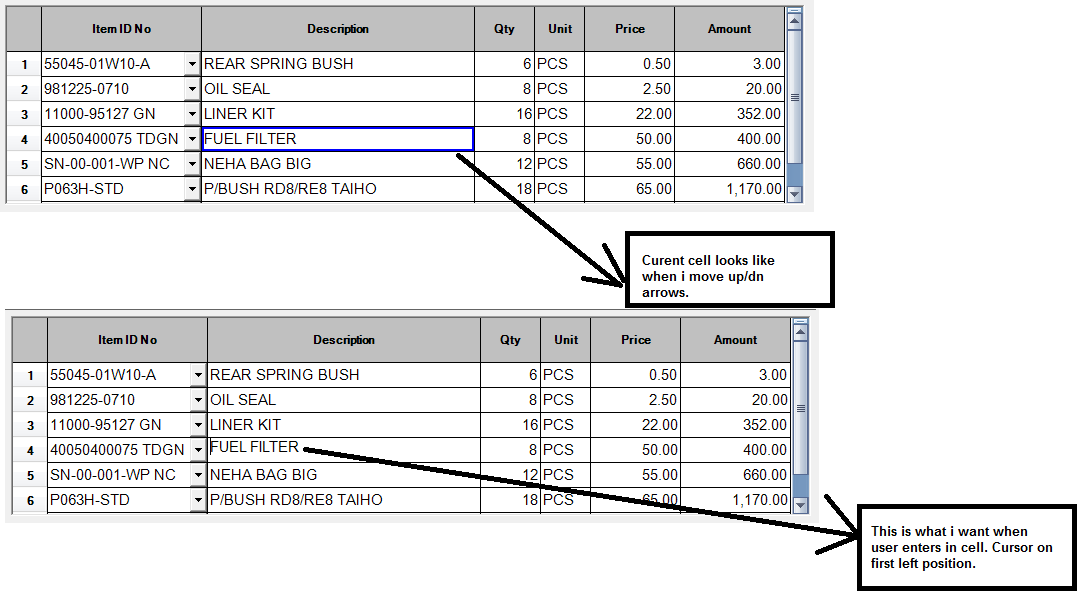Viewport: 1084px width, 601px height.
Task: Select the 0.50 price cell in lower grid
Action: pos(636,376)
